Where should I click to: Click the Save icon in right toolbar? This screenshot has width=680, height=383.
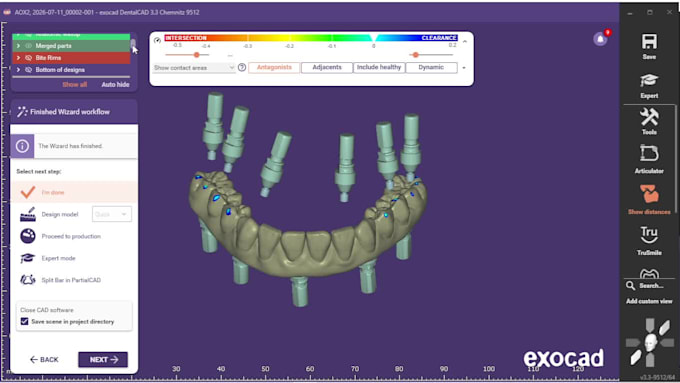tap(649, 42)
